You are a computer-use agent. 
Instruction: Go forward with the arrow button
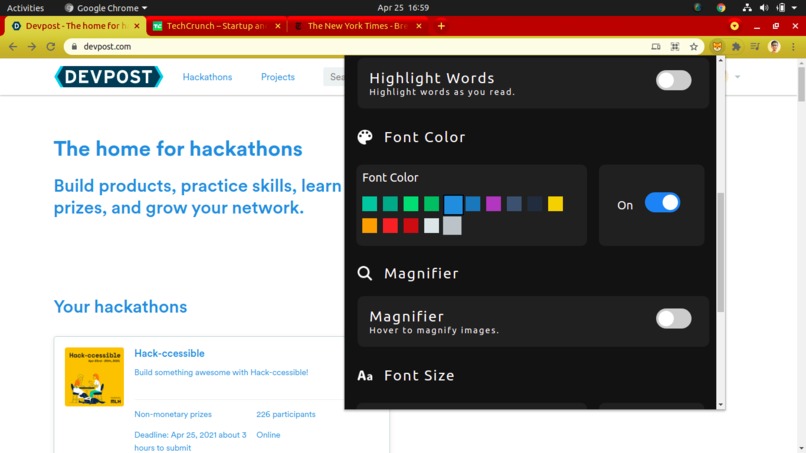32,46
